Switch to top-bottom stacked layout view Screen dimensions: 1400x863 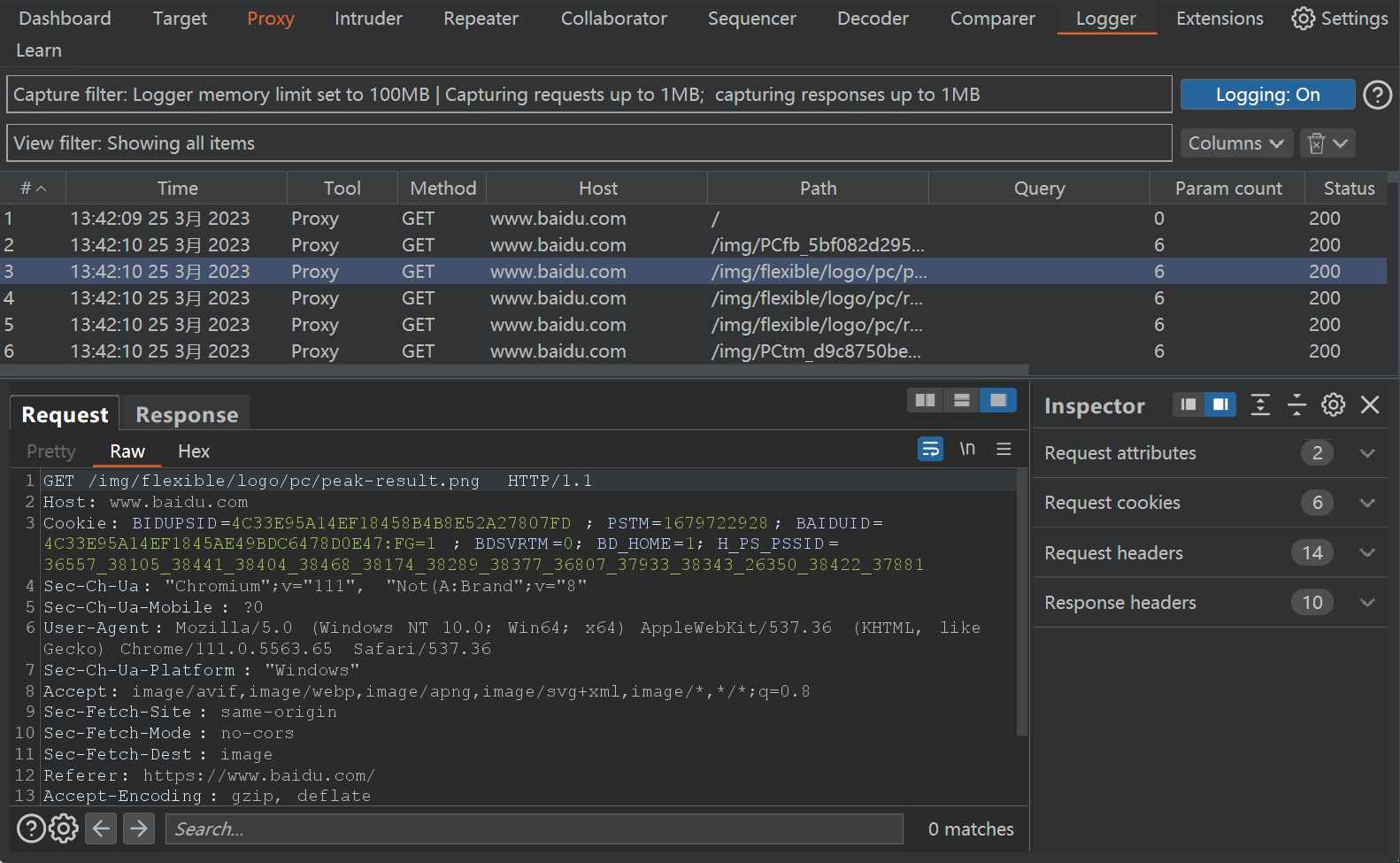click(x=961, y=401)
